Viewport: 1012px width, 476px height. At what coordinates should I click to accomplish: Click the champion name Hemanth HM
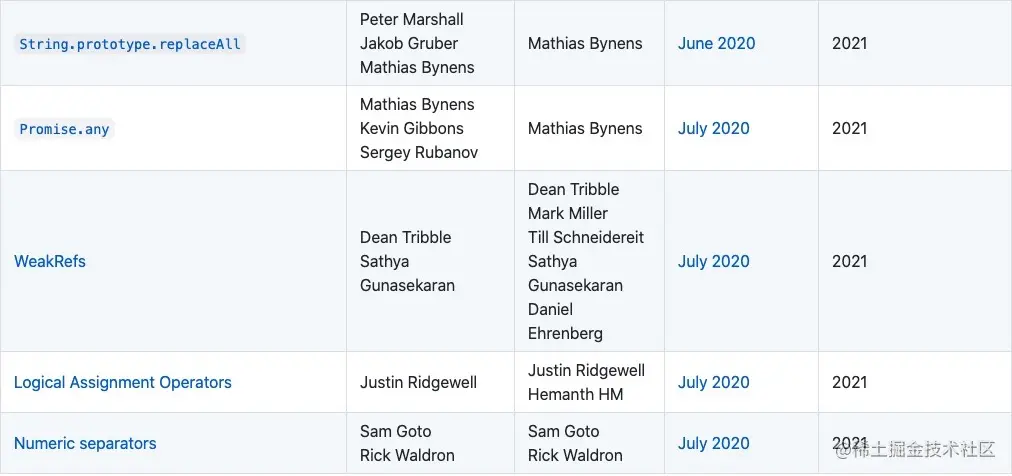point(575,395)
